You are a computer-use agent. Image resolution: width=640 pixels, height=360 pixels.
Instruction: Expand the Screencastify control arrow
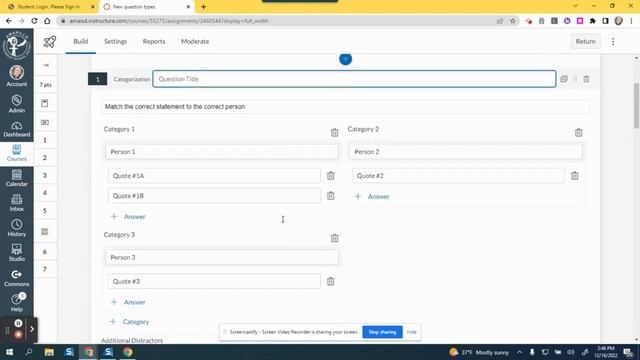pos(32,329)
